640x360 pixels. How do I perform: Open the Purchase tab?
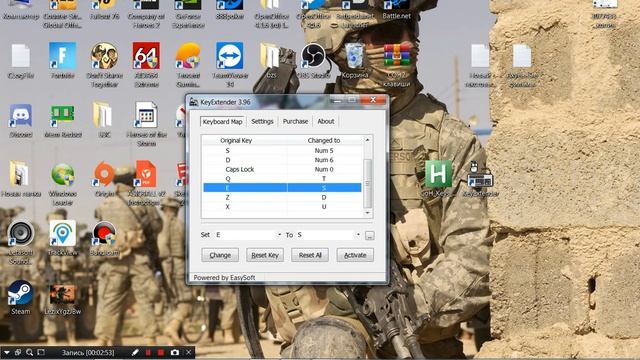pyautogui.click(x=295, y=122)
